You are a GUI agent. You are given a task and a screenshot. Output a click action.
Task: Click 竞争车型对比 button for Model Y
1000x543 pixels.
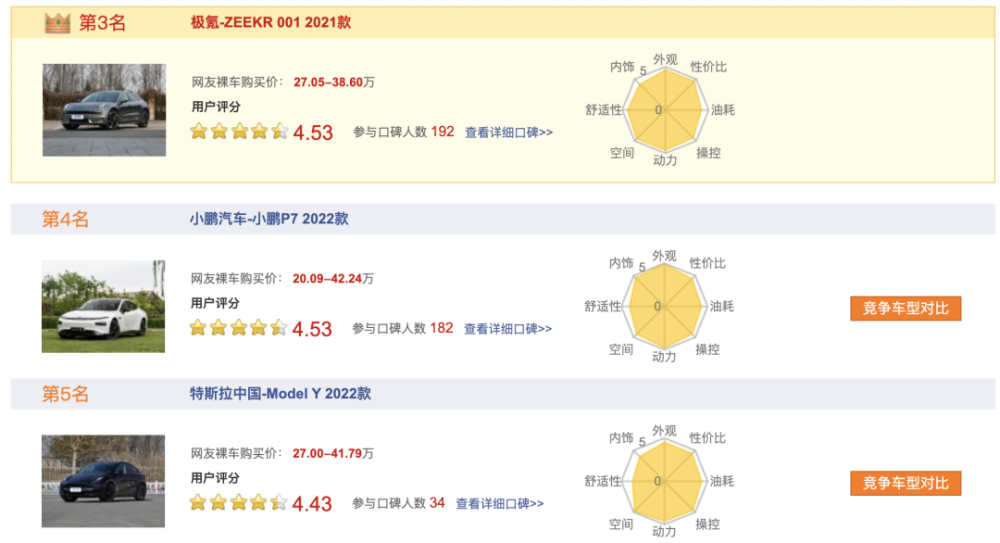(x=905, y=483)
